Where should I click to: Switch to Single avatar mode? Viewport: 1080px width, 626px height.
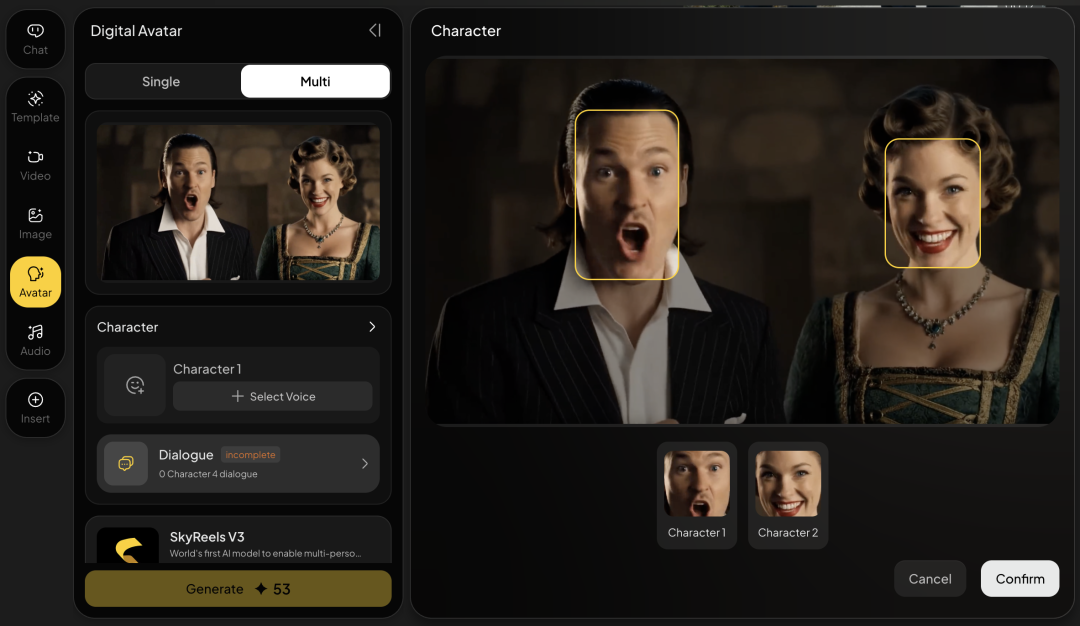pyautogui.click(x=161, y=82)
